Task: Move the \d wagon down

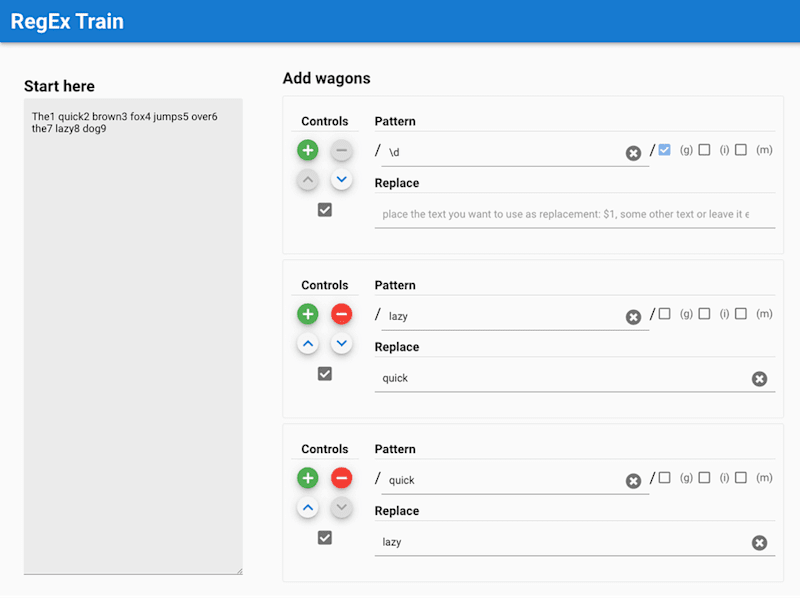Action: pos(341,180)
